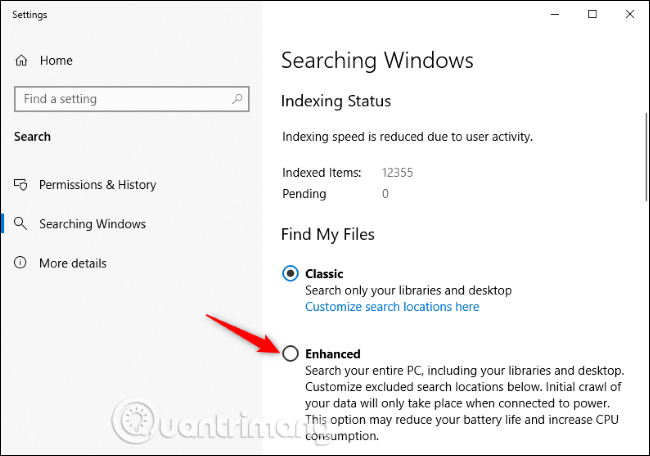Open More details section
The width and height of the screenshot is (650, 456).
pyautogui.click(x=72, y=263)
